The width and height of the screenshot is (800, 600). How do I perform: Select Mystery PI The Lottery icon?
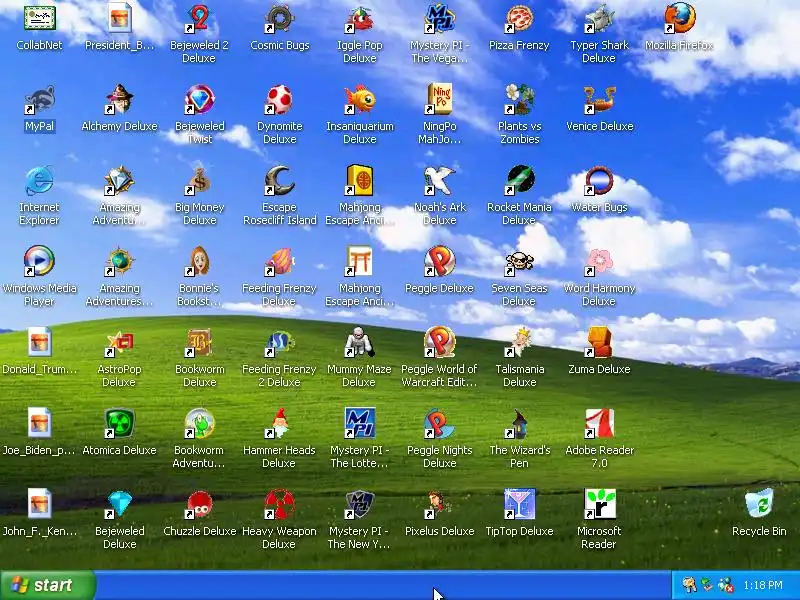pyautogui.click(x=359, y=423)
